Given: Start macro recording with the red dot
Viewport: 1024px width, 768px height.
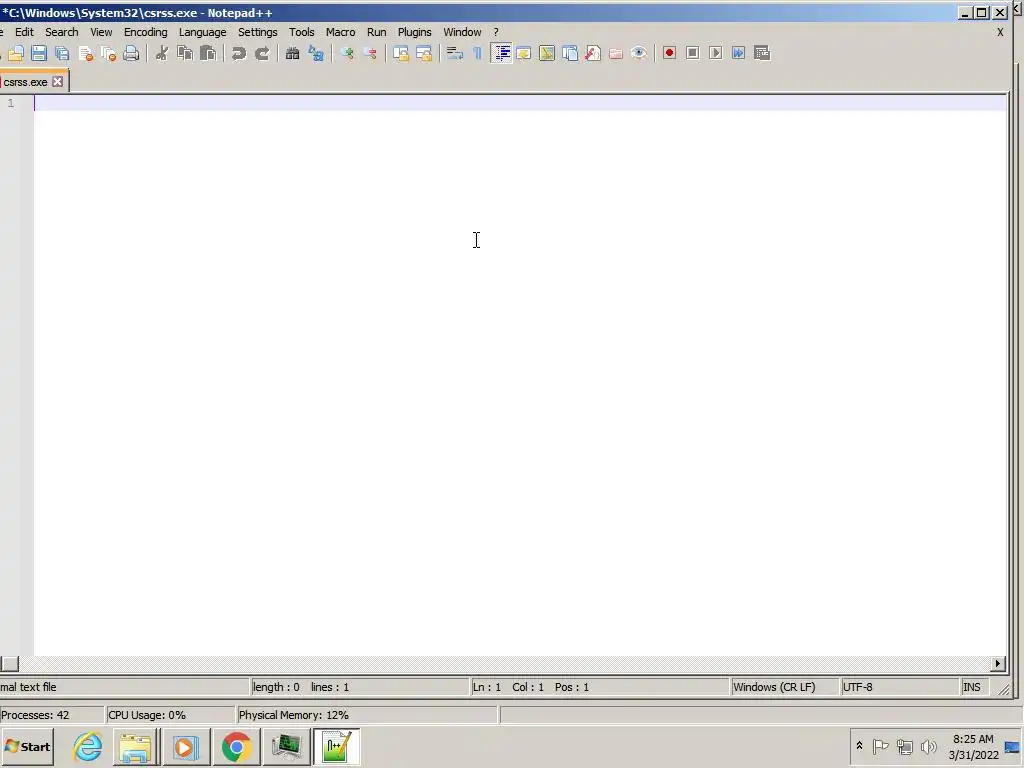Looking at the screenshot, I should pyautogui.click(x=669, y=53).
